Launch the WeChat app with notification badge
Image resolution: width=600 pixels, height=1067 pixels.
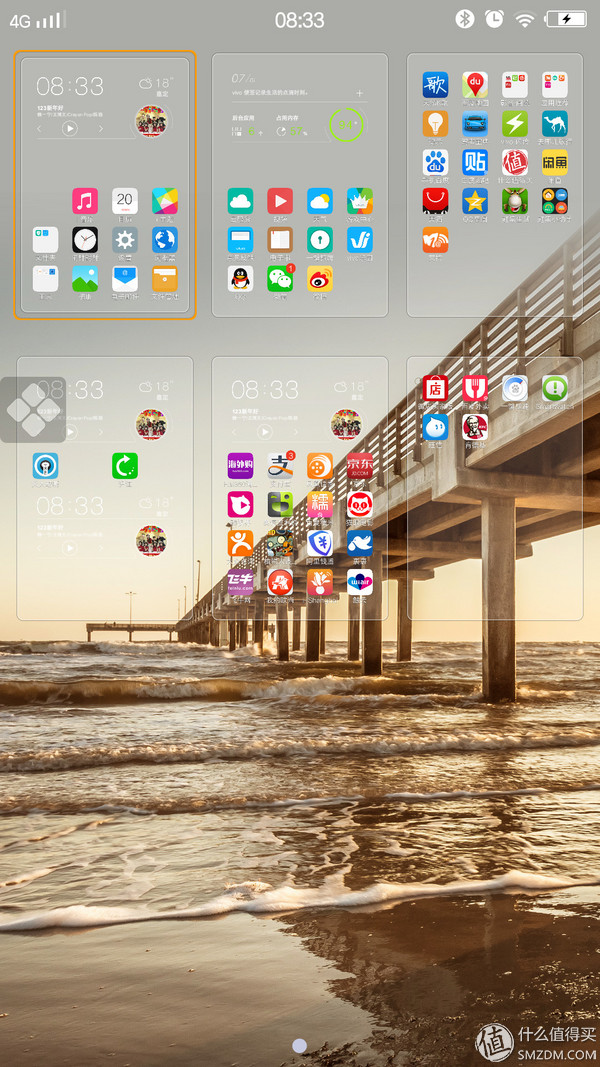[x=280, y=279]
